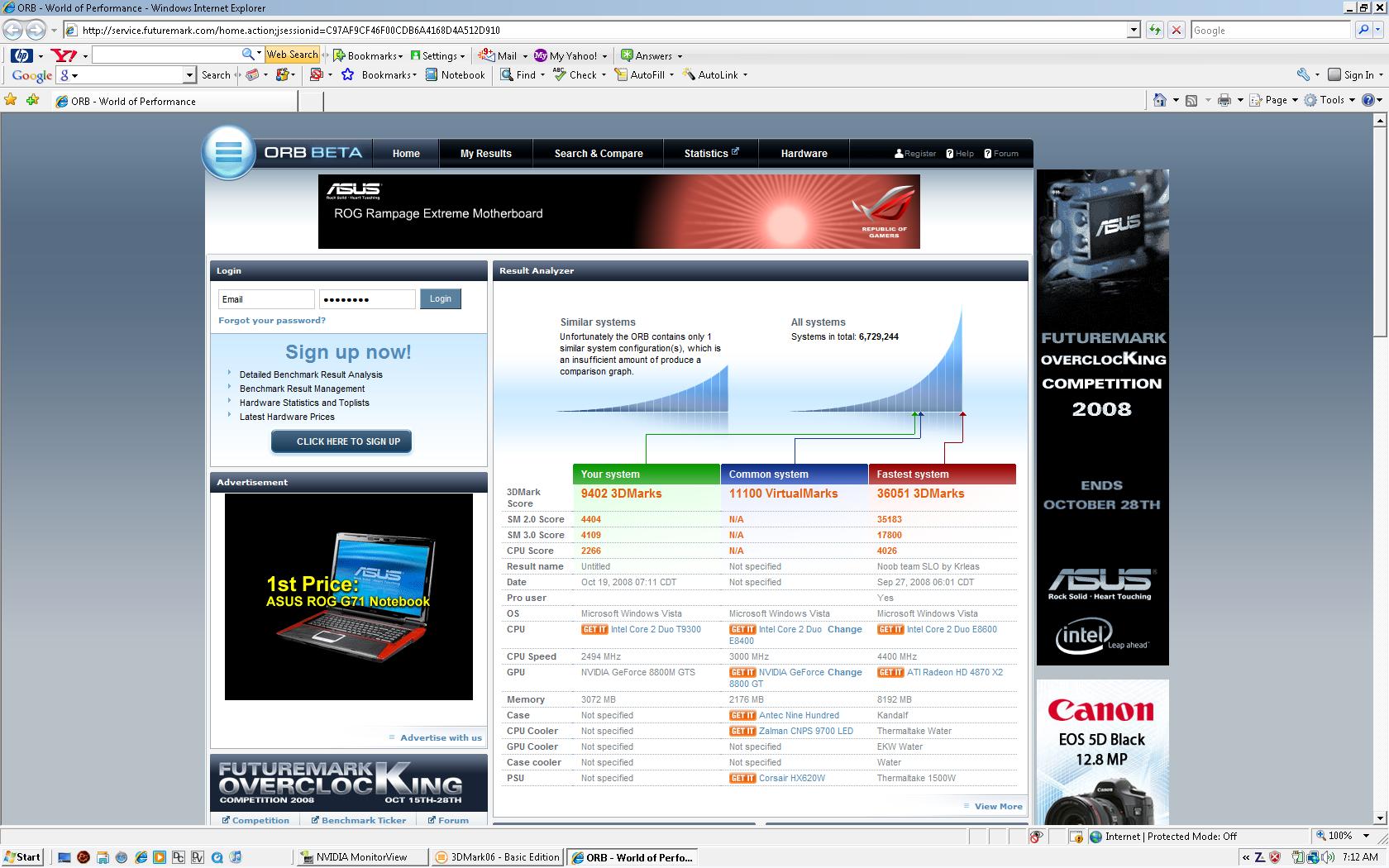The image size is (1389, 868).
Task: Open the Google toolbar search box dropdown
Action: tap(189, 75)
